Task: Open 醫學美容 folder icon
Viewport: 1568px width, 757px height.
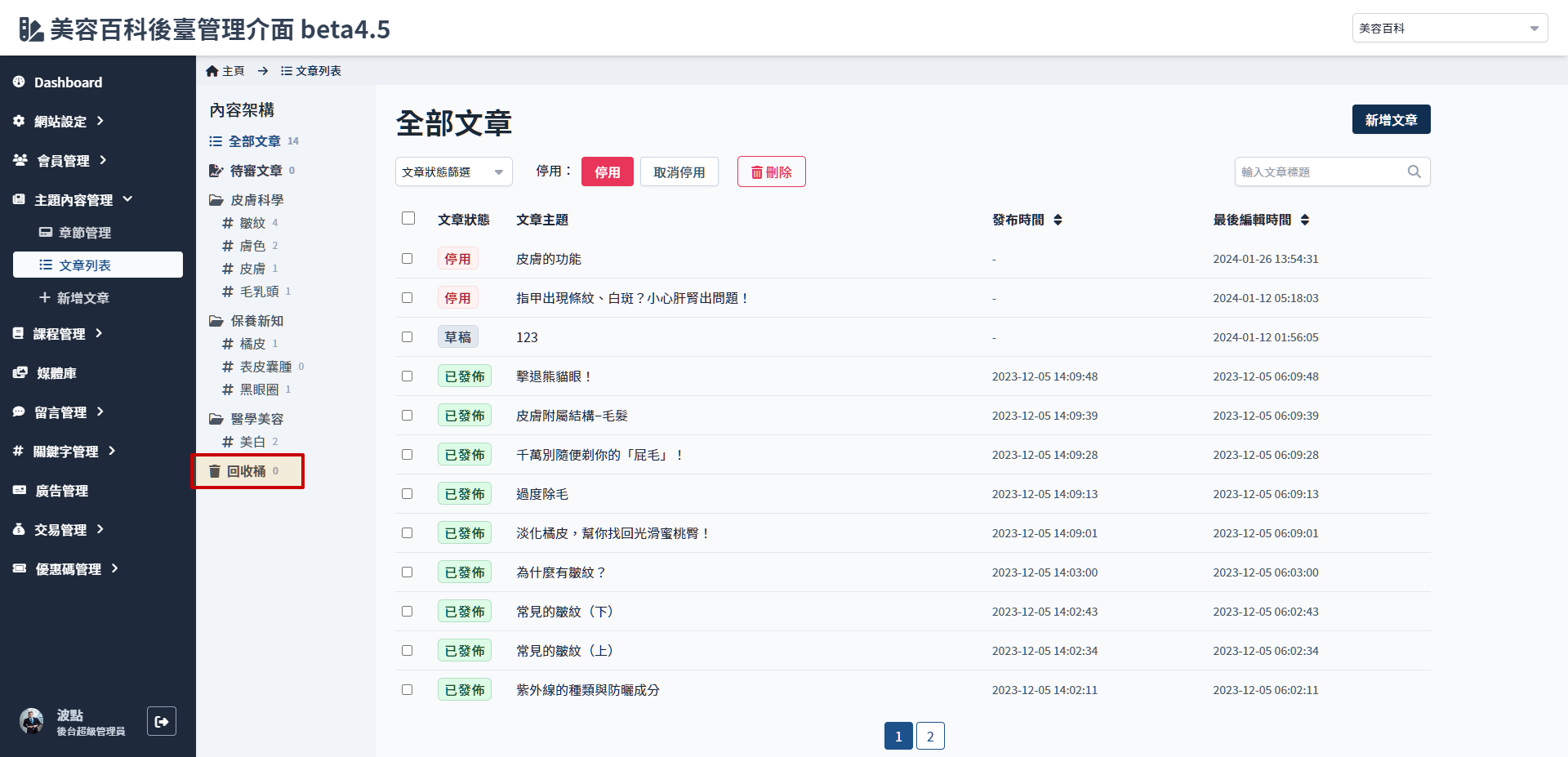Action: point(216,419)
